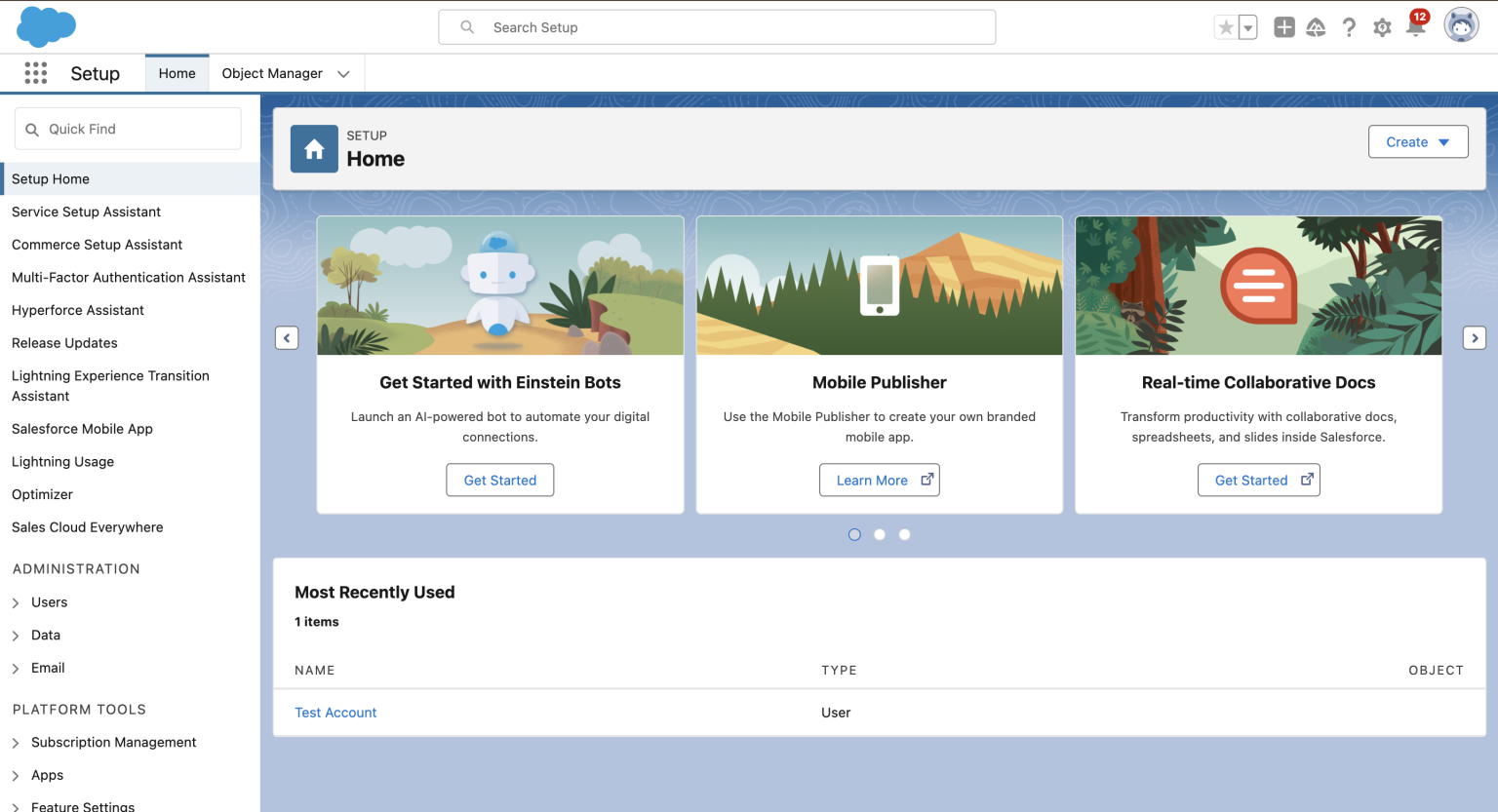View notifications via the bell icon
This screenshot has height=812, width=1498.
[x=1415, y=27]
